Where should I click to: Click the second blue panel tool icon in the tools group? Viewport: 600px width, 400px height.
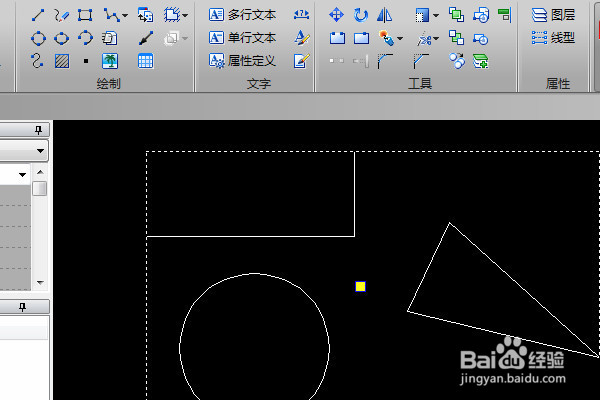361,38
